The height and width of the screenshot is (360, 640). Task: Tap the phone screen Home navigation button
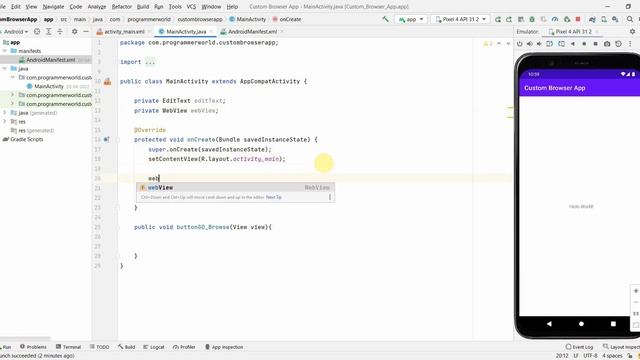coord(581,324)
